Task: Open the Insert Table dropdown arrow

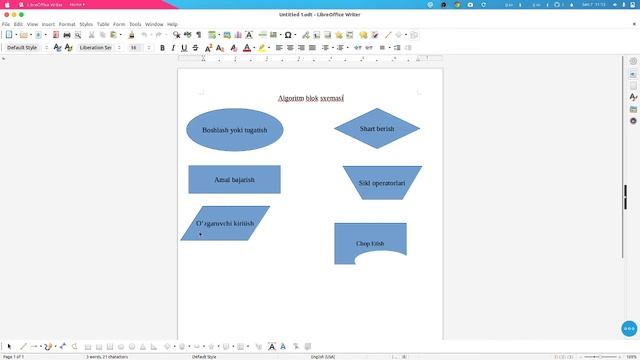Action: click(x=219, y=35)
